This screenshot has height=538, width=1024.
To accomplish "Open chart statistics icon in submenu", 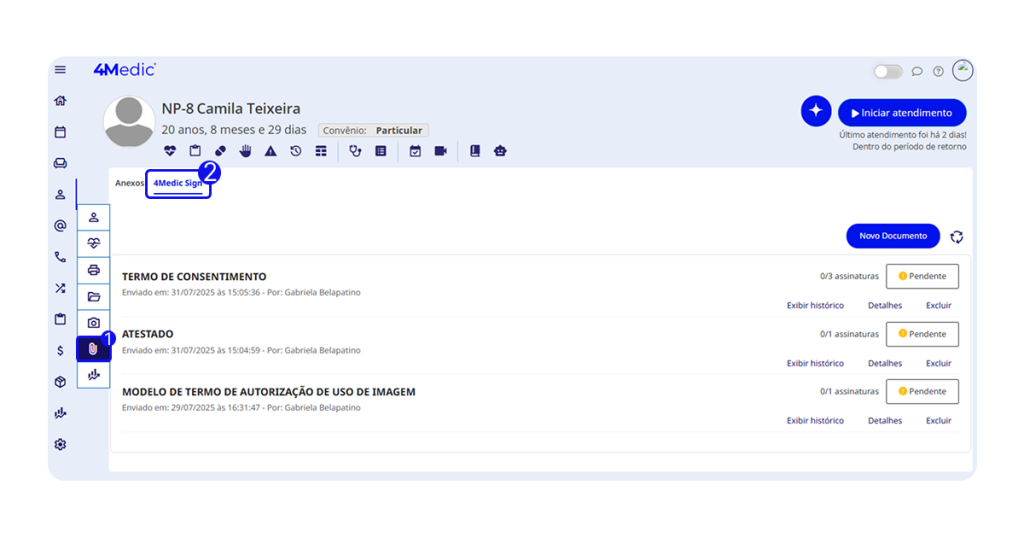I will [93, 375].
